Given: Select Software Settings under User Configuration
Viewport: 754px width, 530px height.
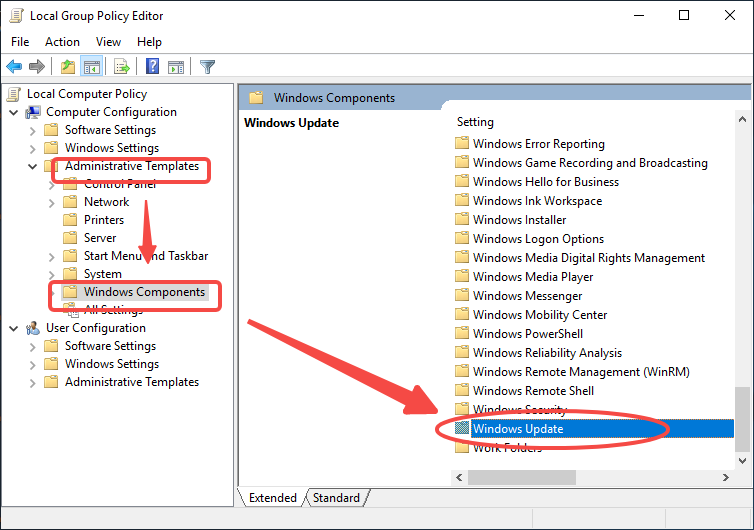Looking at the screenshot, I should (110, 346).
